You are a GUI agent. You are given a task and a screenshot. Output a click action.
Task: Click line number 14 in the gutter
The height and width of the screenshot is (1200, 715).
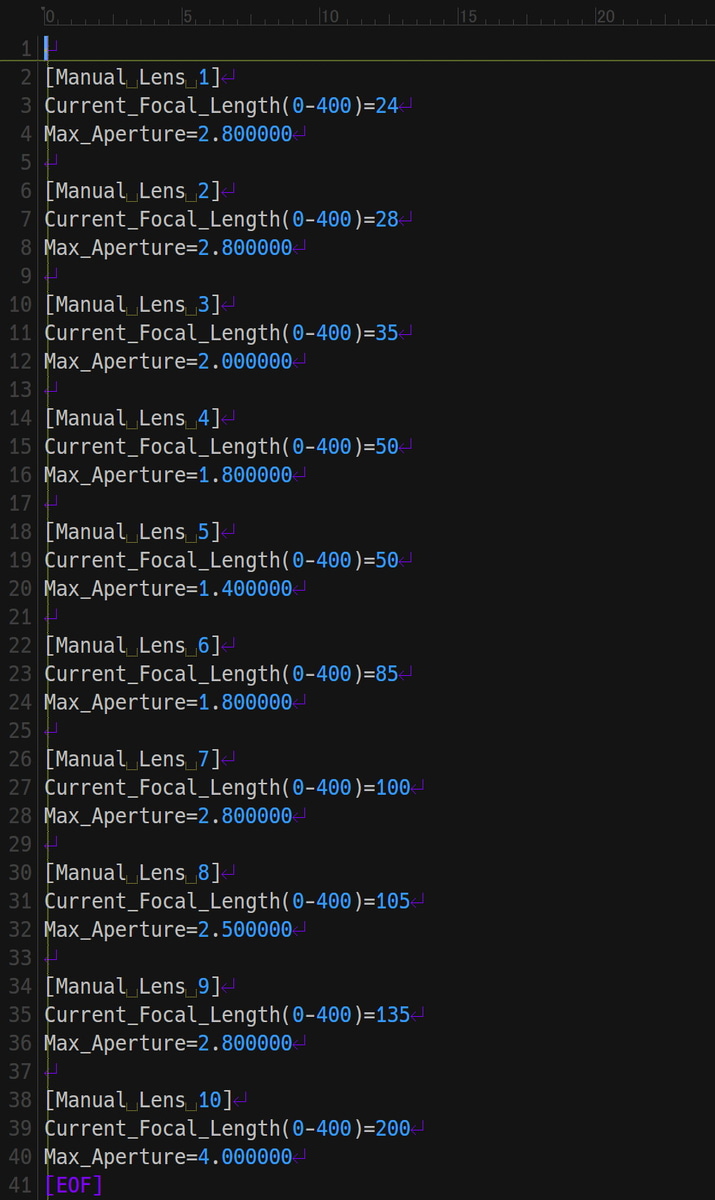coord(22,418)
